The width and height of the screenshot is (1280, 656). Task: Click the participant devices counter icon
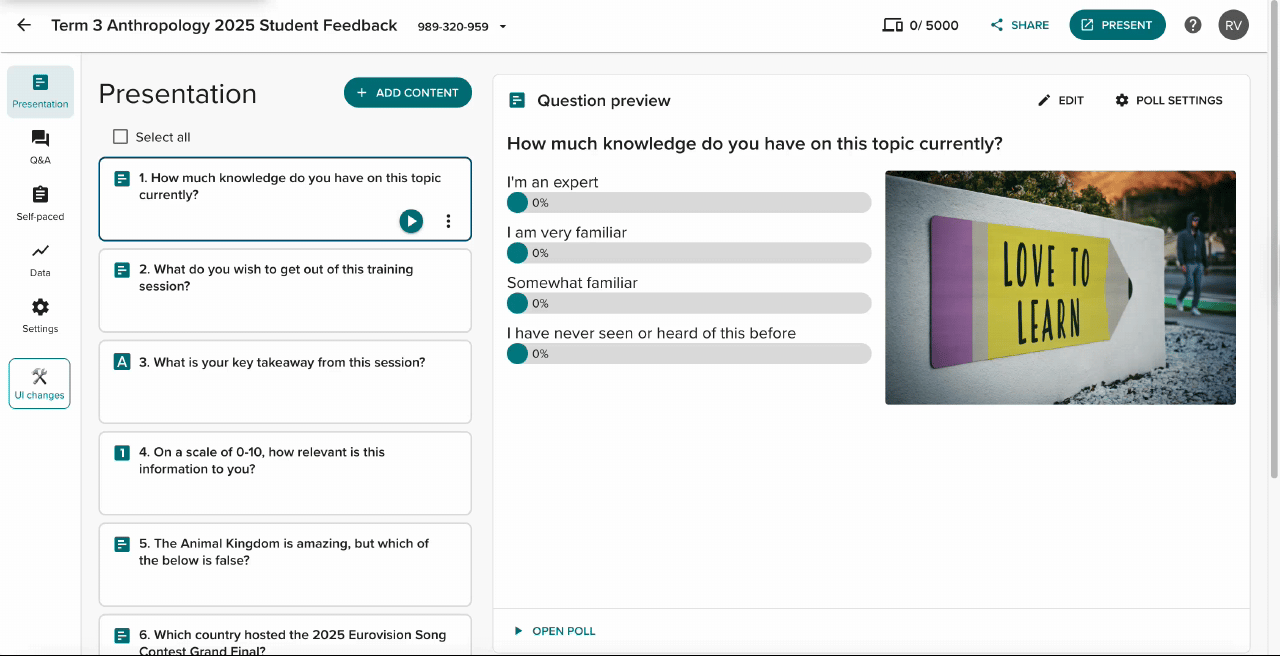tap(892, 25)
